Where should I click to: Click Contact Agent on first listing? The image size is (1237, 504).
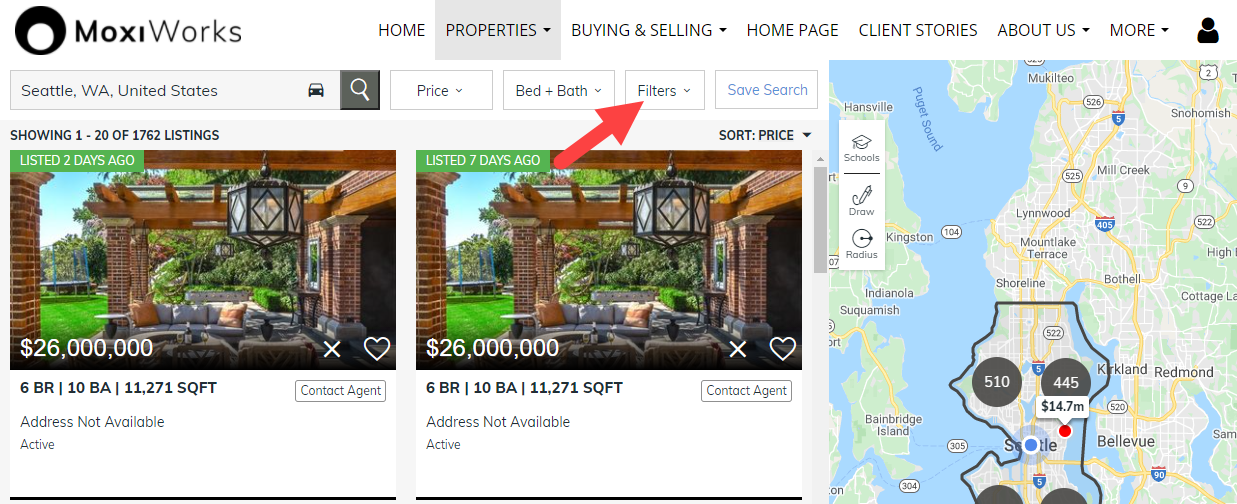tap(341, 391)
